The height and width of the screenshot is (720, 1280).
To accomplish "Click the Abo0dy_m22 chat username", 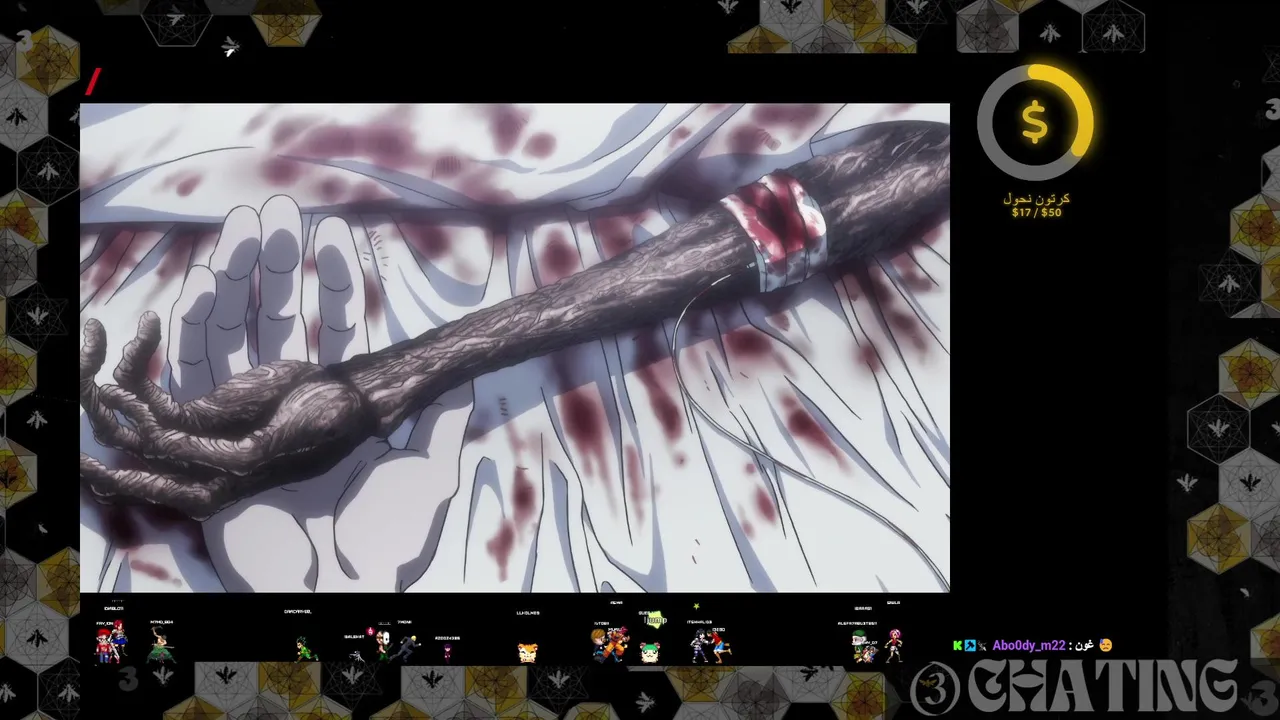I will (x=1028, y=646).
